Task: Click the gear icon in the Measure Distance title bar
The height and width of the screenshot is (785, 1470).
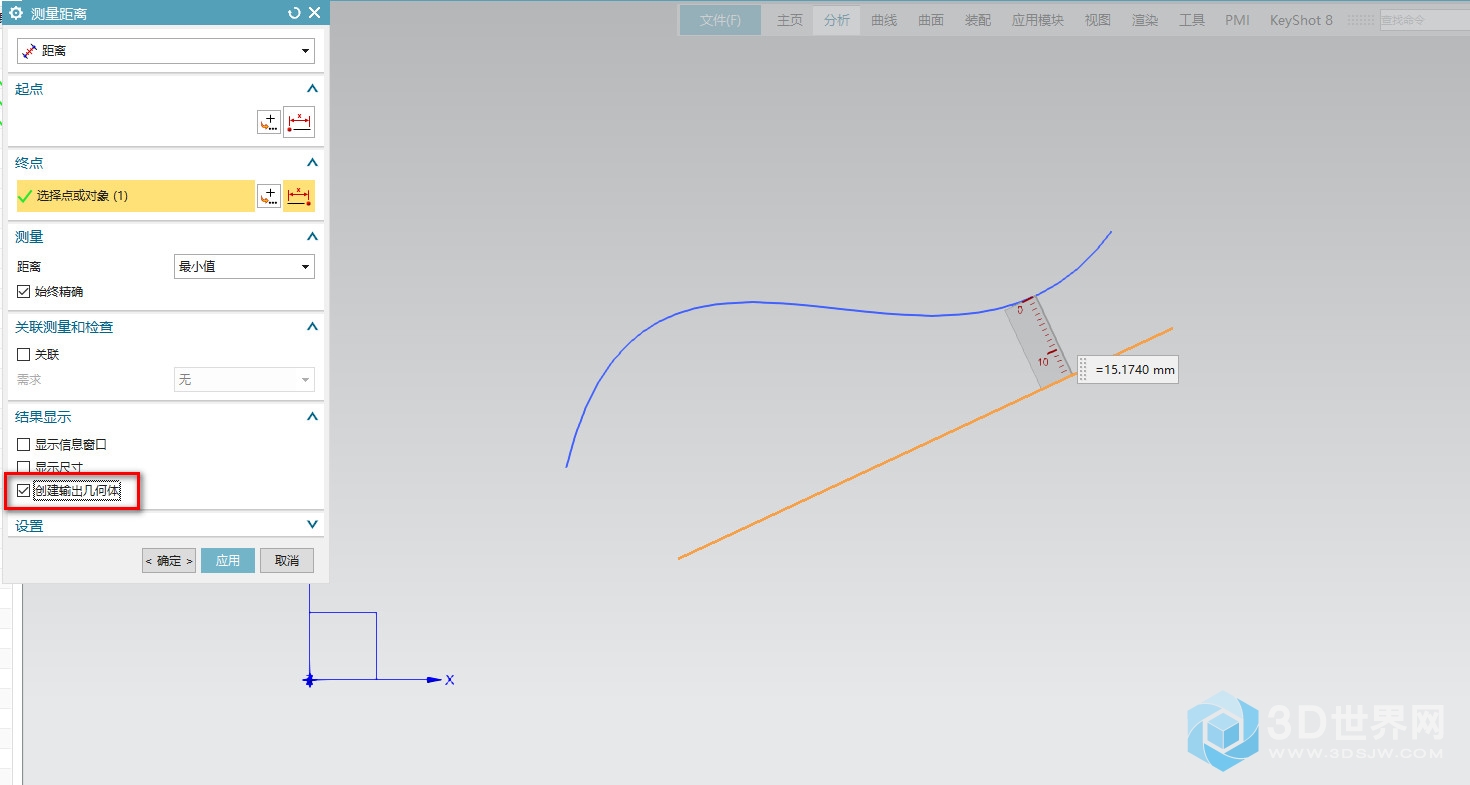Action: coord(16,13)
